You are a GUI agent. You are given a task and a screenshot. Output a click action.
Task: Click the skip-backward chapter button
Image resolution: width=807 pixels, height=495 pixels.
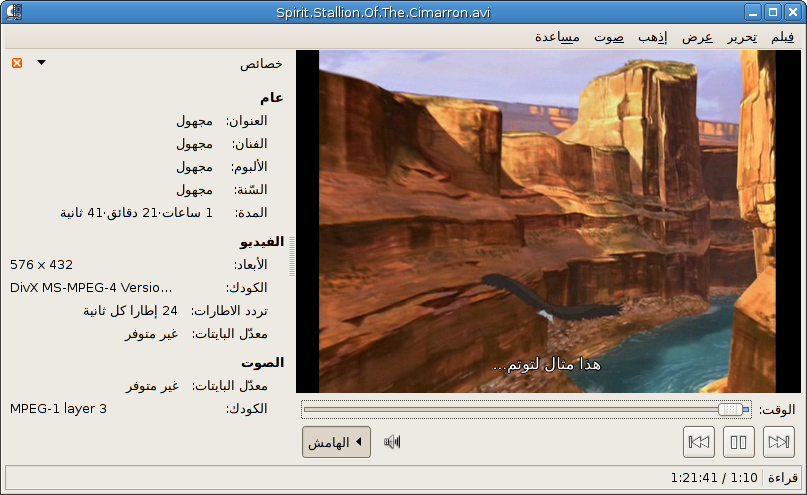point(699,441)
